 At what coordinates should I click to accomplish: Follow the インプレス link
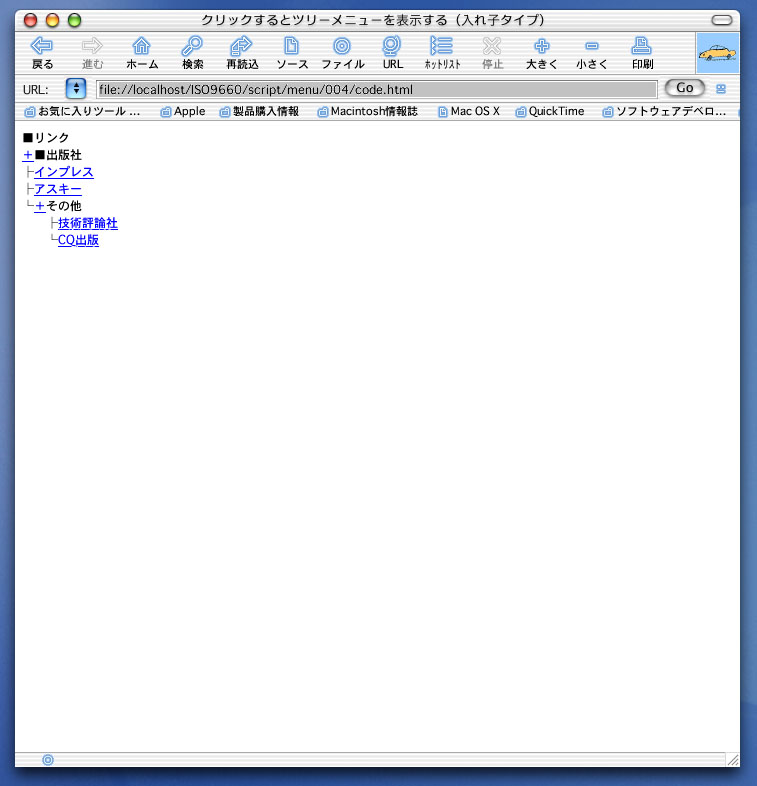click(x=64, y=172)
